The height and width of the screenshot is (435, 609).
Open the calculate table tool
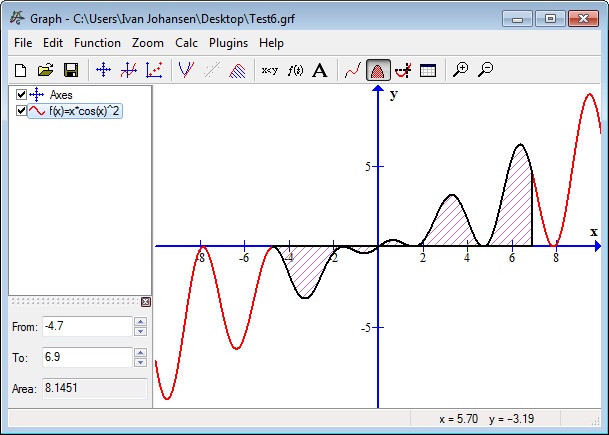coord(428,70)
